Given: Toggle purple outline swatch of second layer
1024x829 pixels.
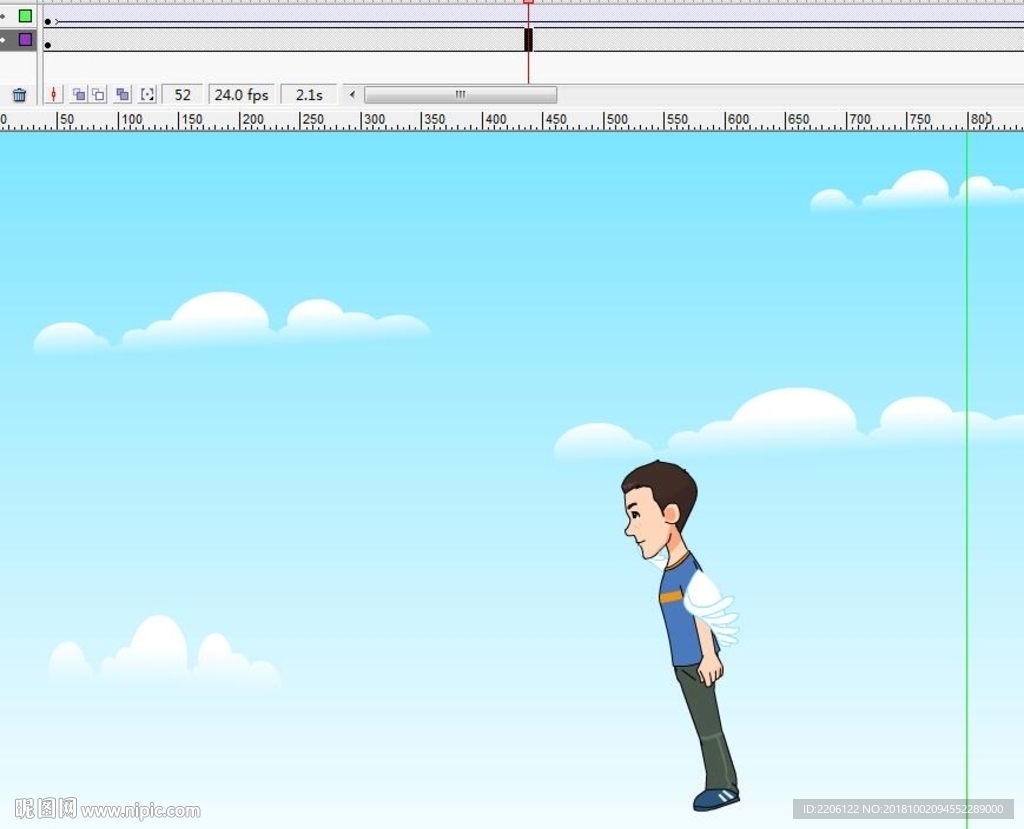Looking at the screenshot, I should [x=25, y=40].
